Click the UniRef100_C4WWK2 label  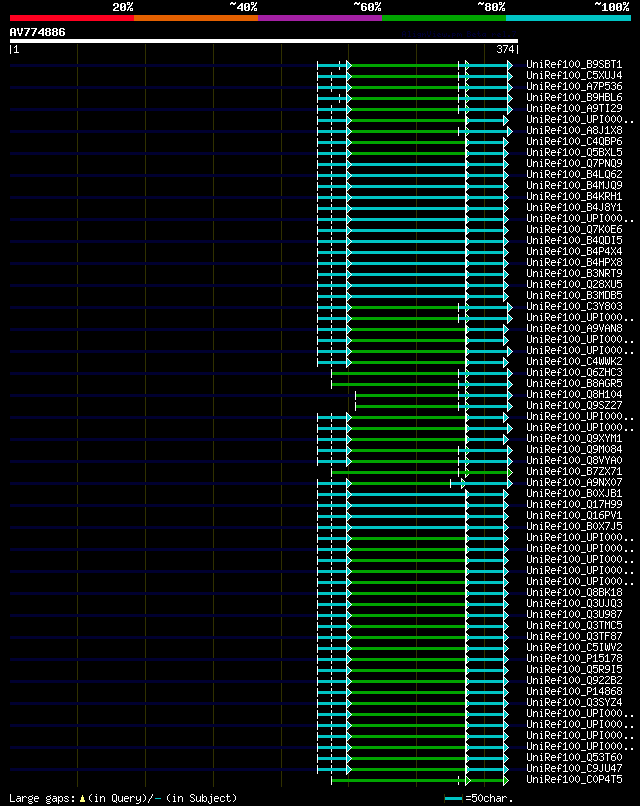574,361
